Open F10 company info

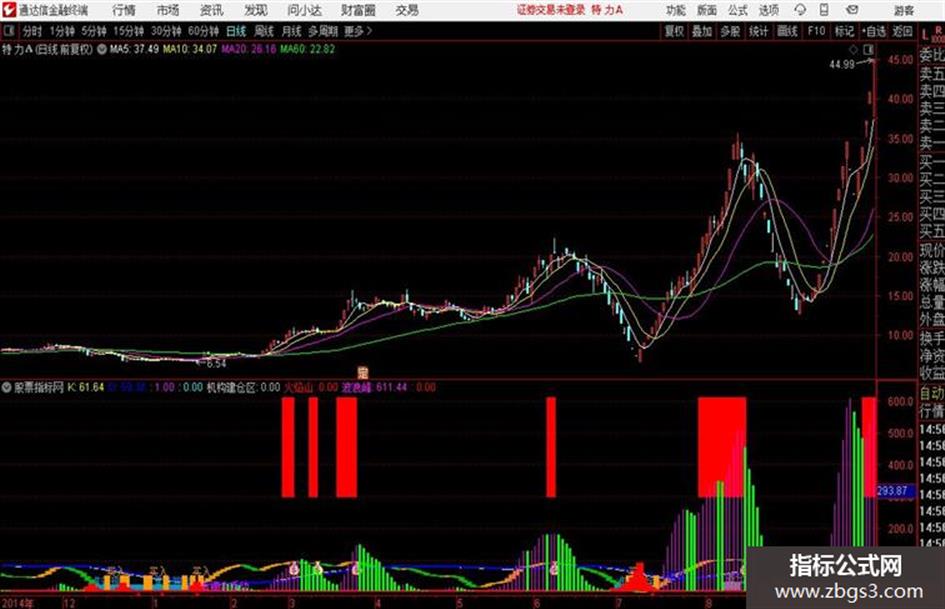pos(816,31)
